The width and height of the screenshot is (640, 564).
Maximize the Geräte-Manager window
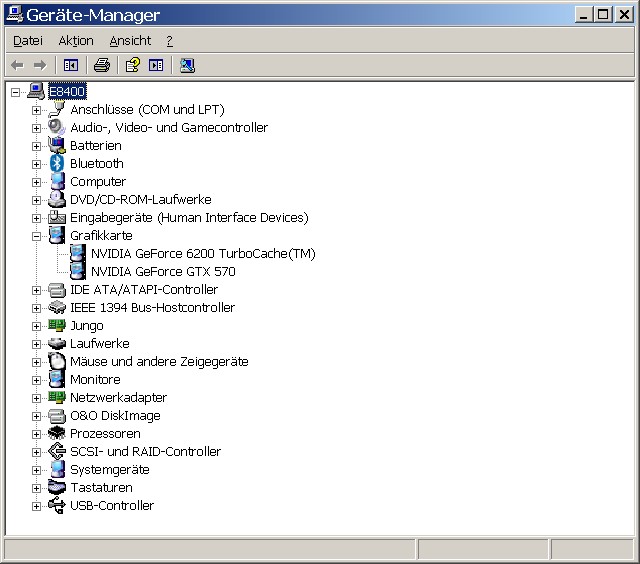point(603,15)
